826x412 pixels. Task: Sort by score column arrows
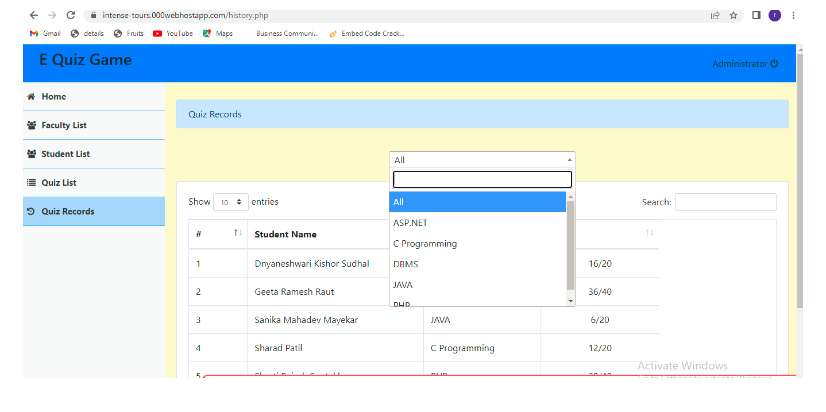coord(650,233)
